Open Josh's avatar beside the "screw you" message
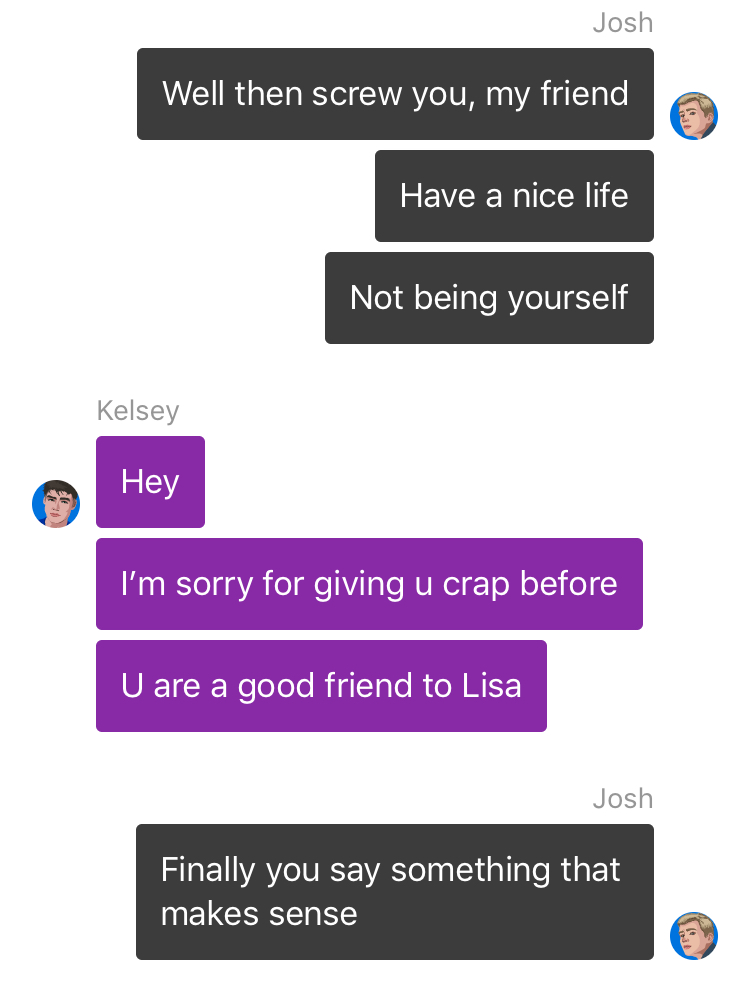 (x=694, y=116)
